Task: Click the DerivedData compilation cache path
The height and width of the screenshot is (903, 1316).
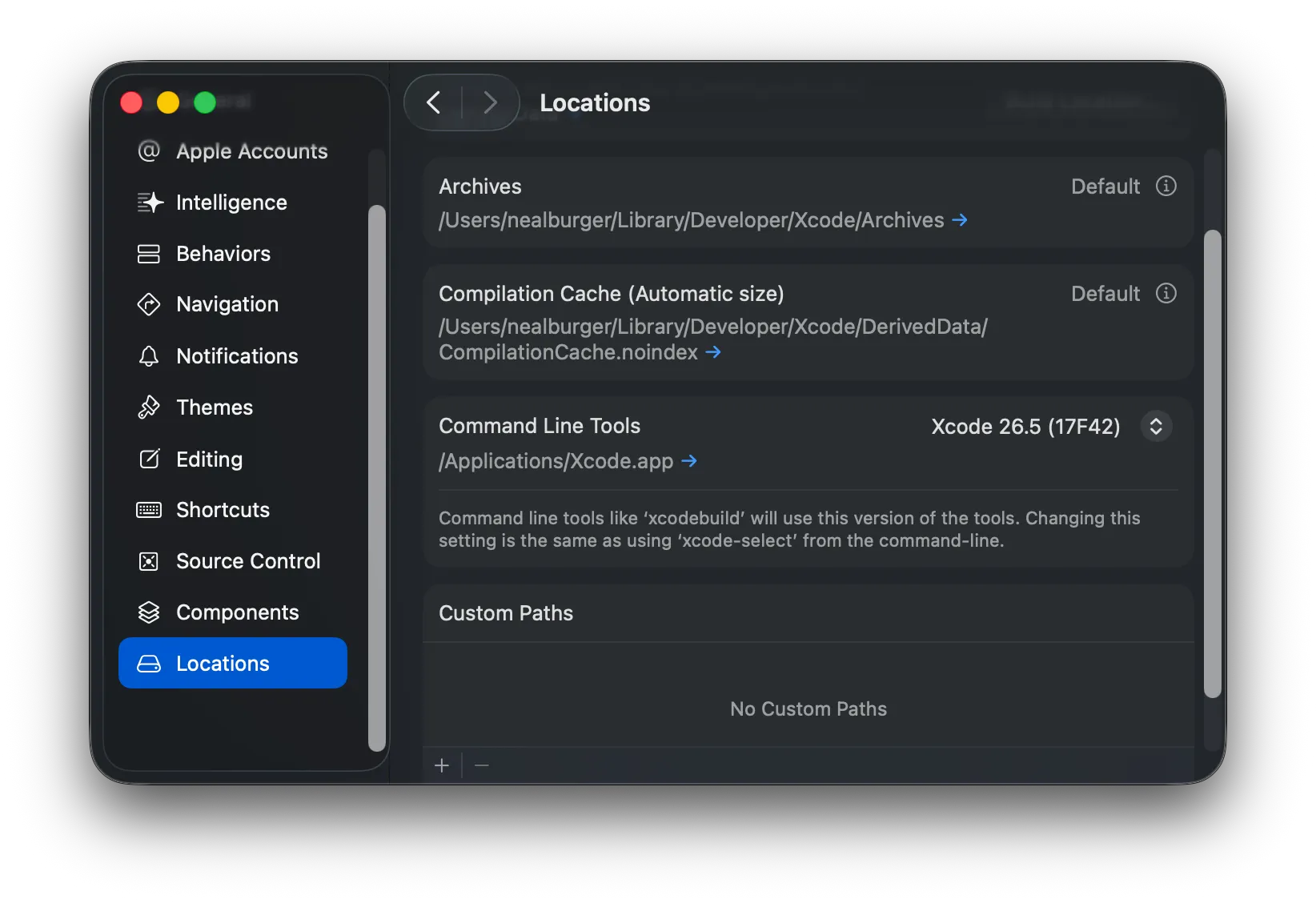Action: click(x=713, y=339)
